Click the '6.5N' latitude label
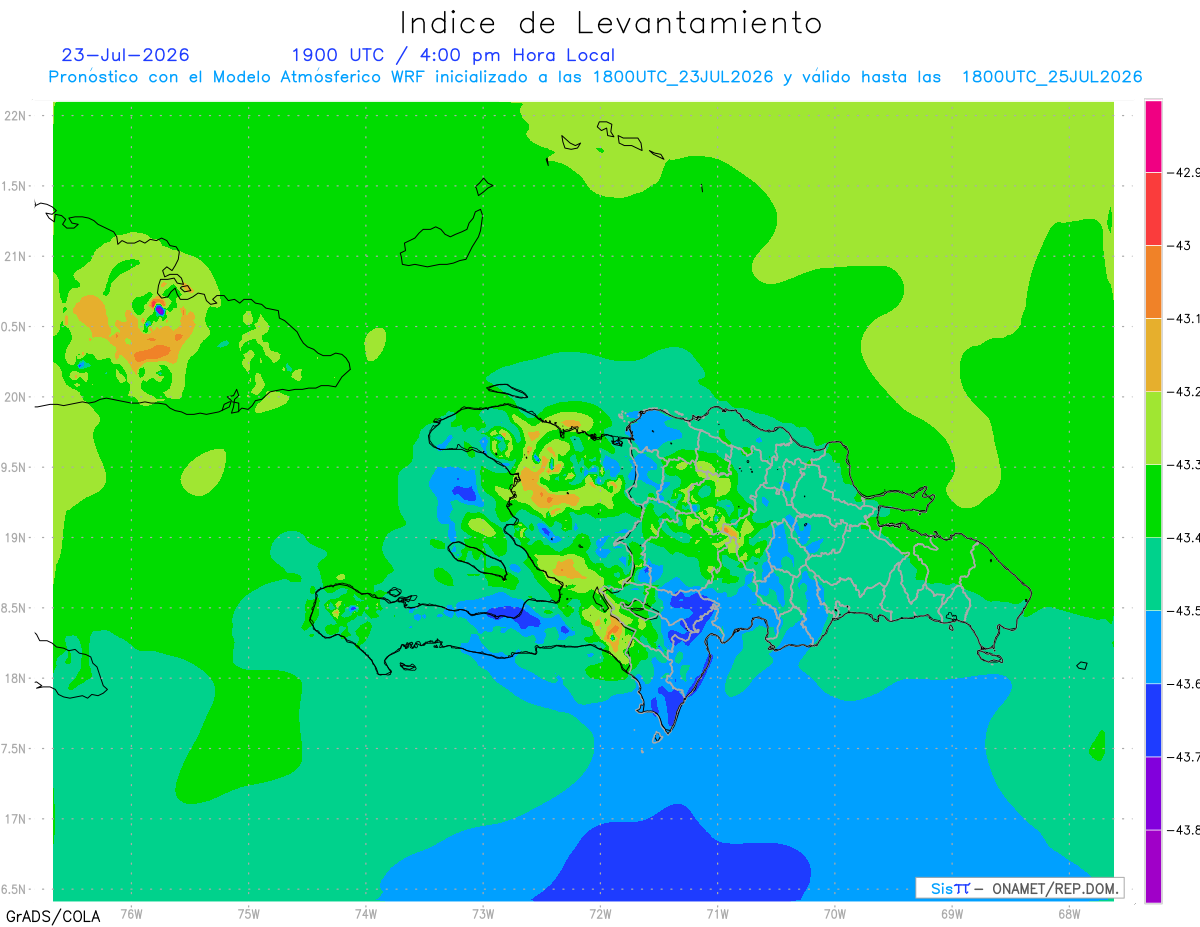 (15, 889)
